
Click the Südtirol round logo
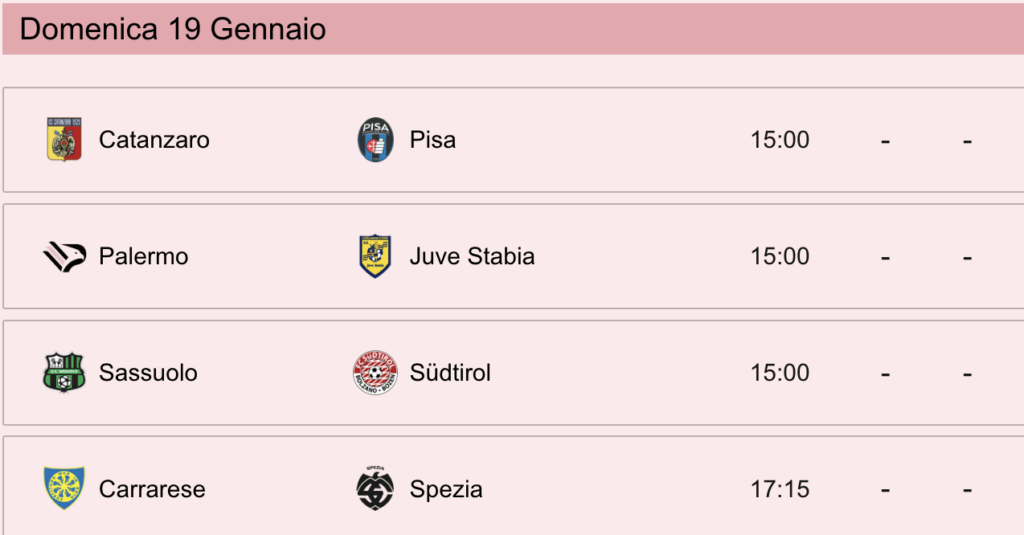(x=376, y=372)
